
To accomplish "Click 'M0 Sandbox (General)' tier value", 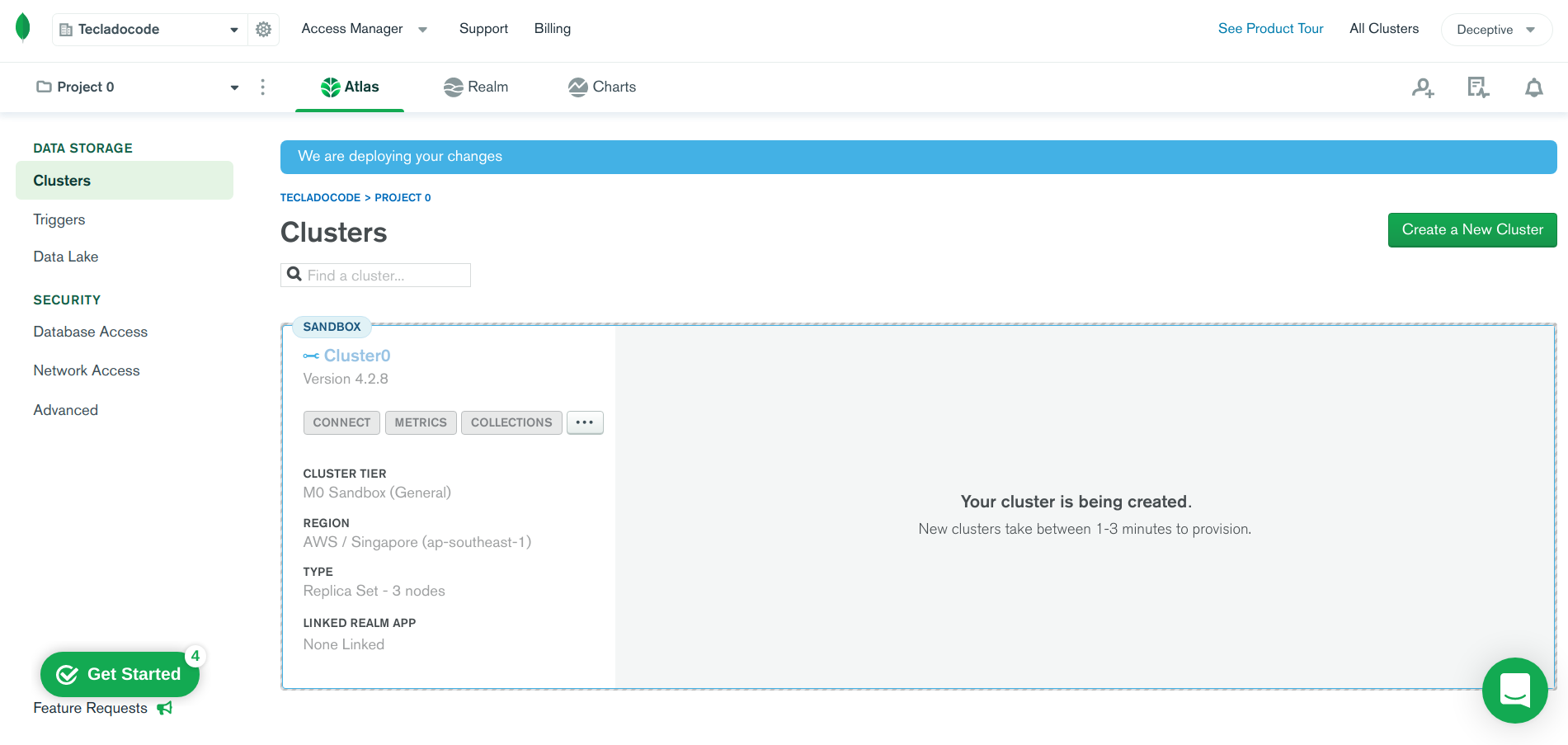I will pyautogui.click(x=377, y=493).
